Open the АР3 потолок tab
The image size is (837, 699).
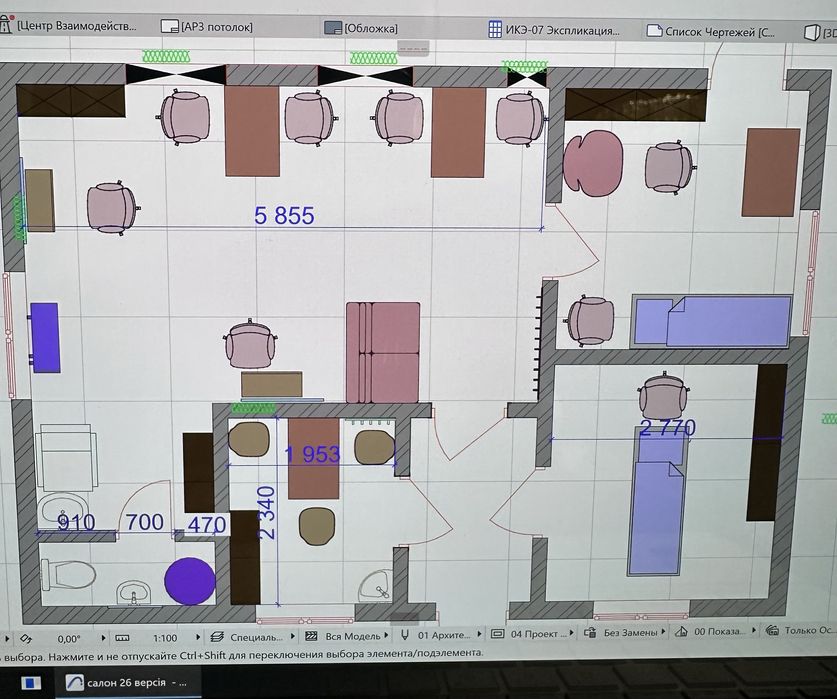pyautogui.click(x=207, y=27)
